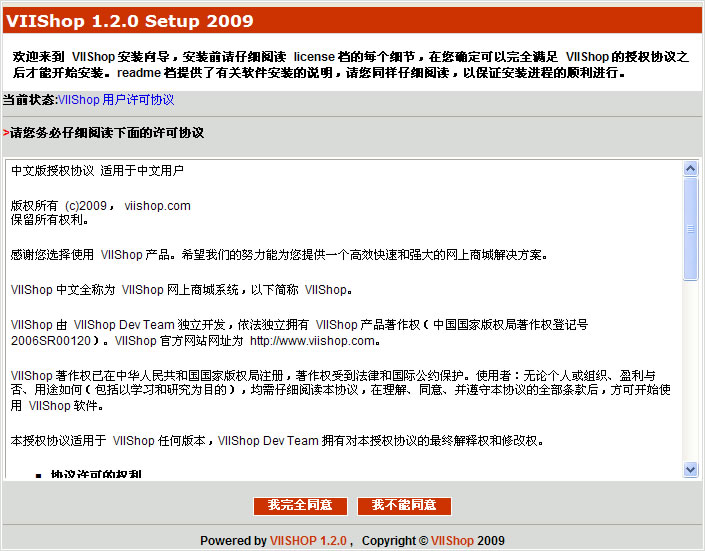
Task: Click the Powered by footer text
Action: [x=233, y=541]
